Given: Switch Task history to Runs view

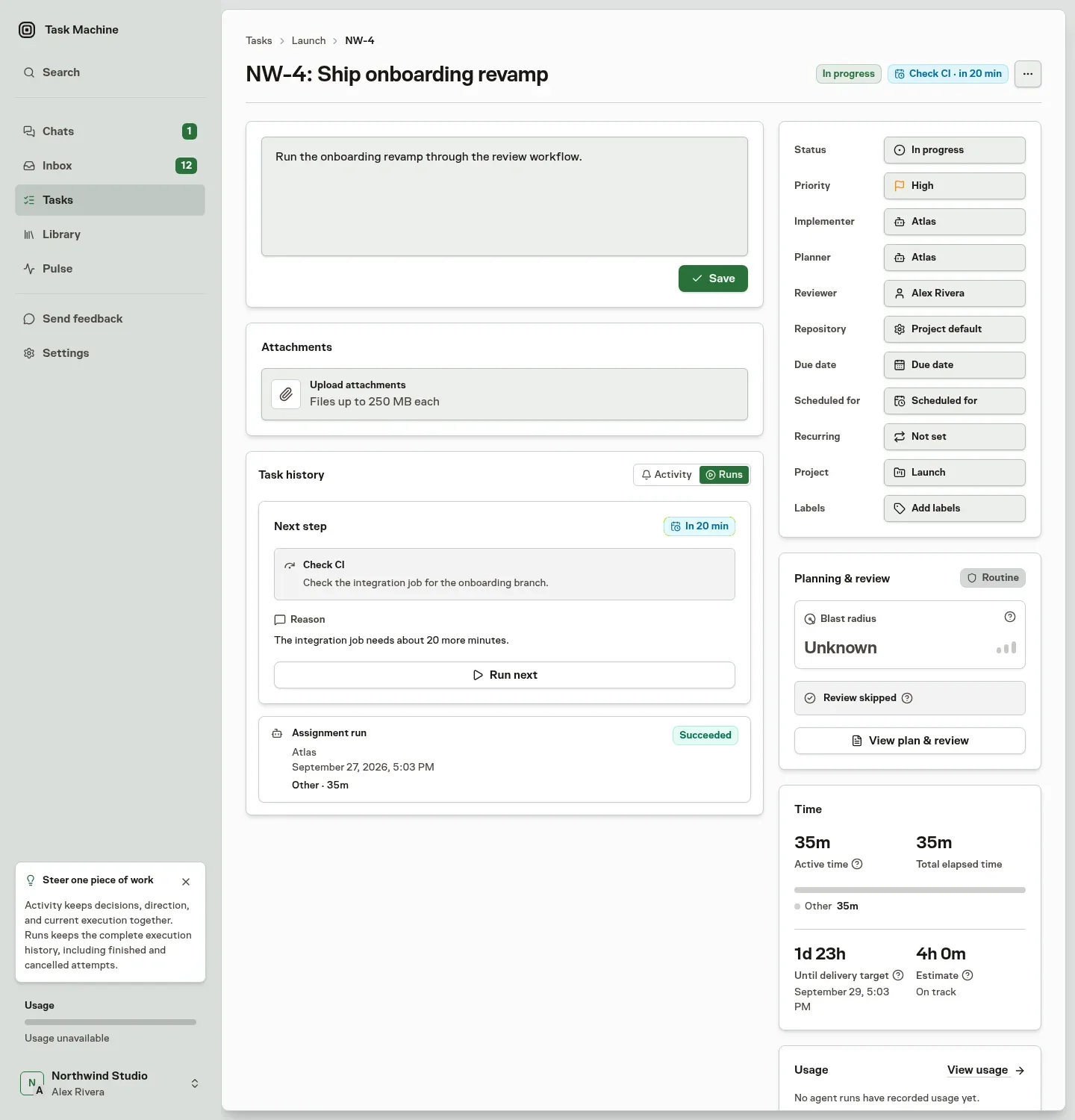Looking at the screenshot, I should [x=724, y=475].
